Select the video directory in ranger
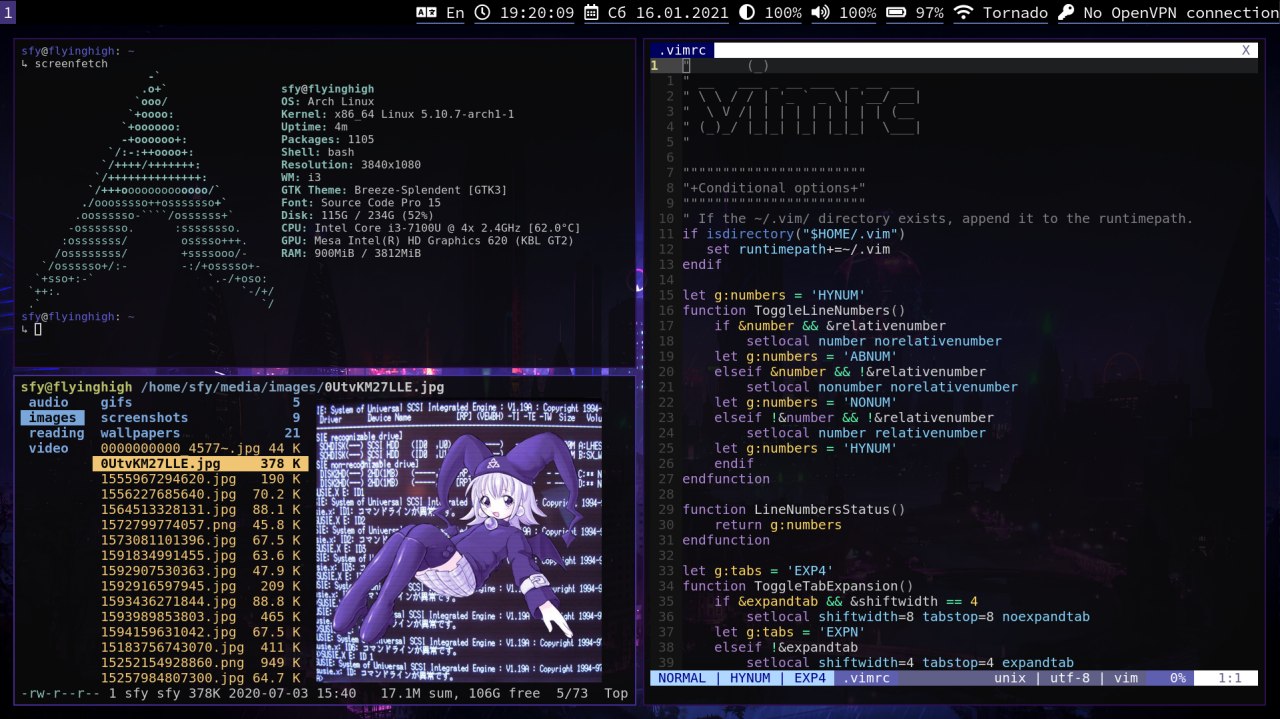 pyautogui.click(x=49, y=448)
